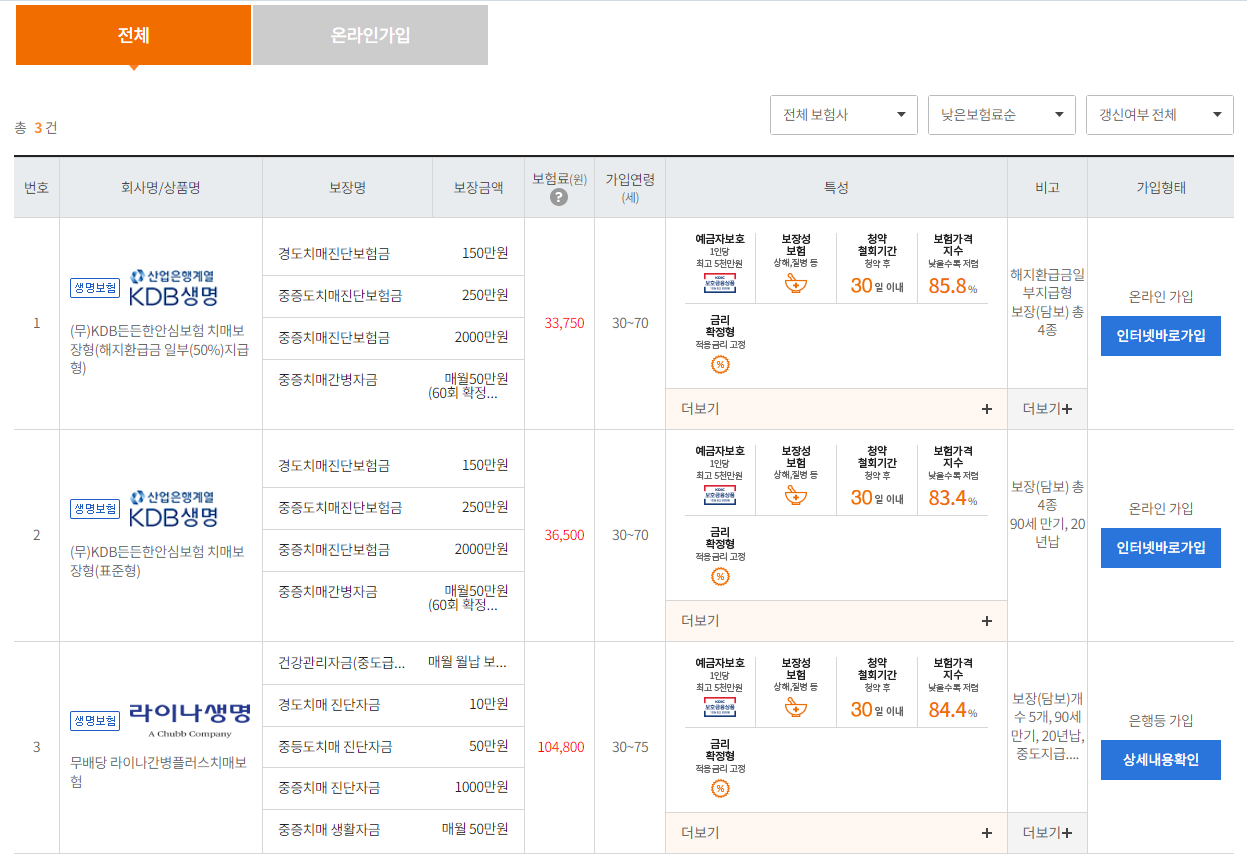Click 상세내용확인 for the 라이나생명 product
Image resolution: width=1247 pixels, height=865 pixels.
pyautogui.click(x=1161, y=760)
